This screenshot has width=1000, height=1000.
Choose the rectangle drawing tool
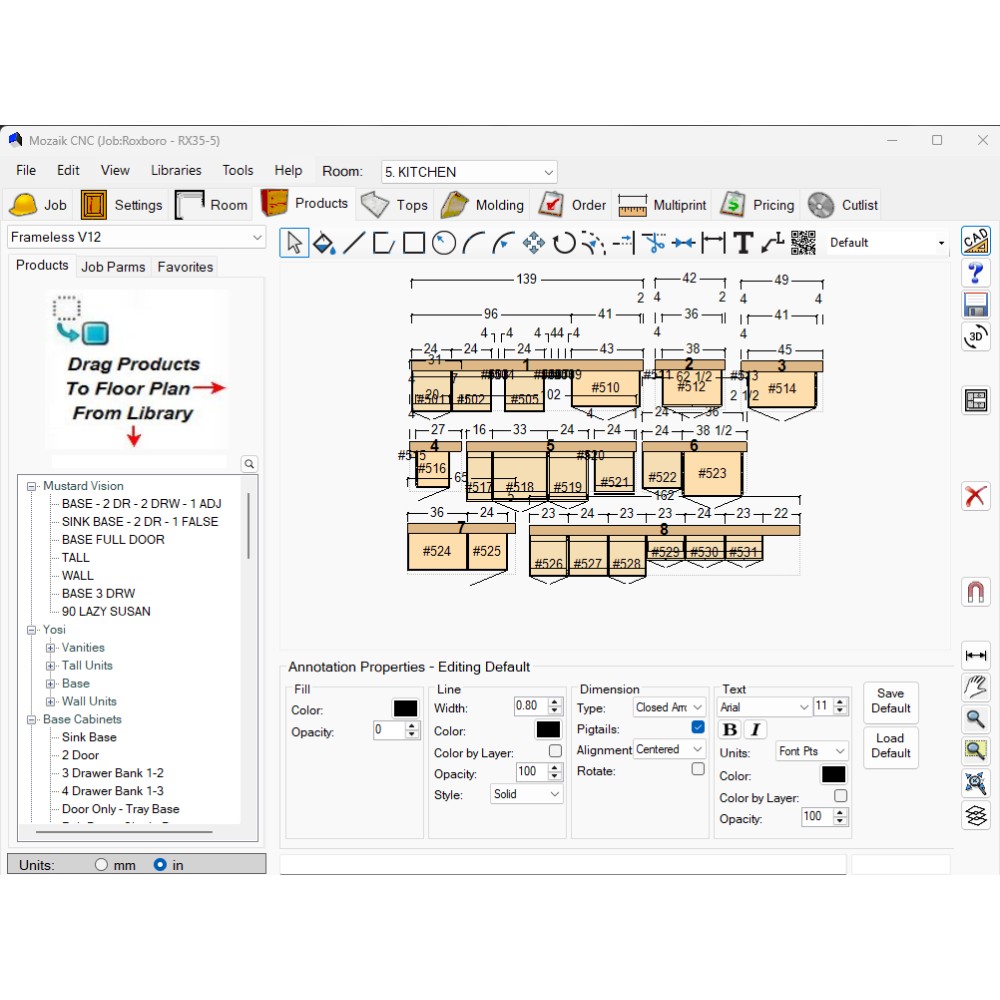[414, 243]
